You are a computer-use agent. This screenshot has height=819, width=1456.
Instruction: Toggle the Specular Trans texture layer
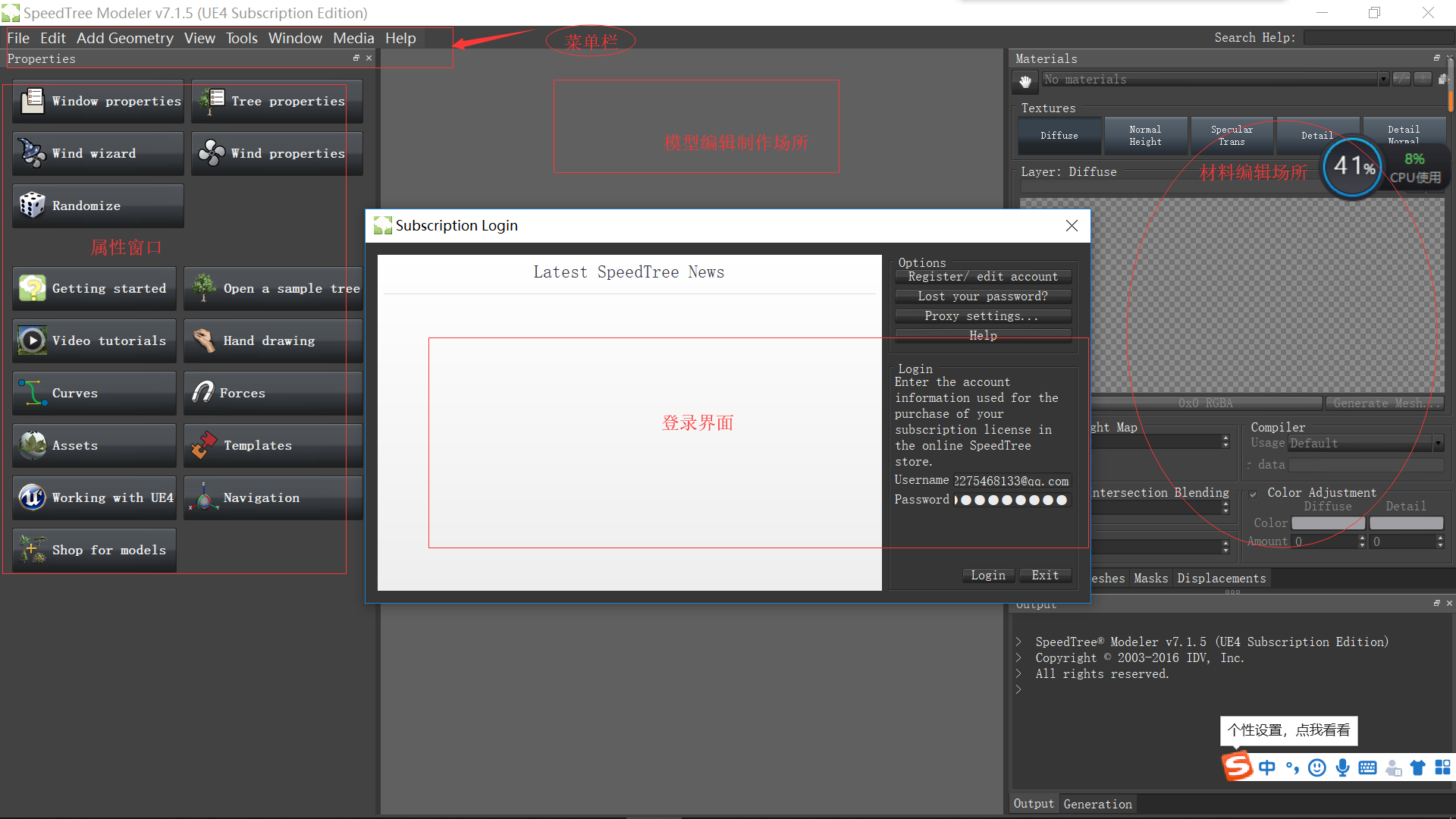1232,136
